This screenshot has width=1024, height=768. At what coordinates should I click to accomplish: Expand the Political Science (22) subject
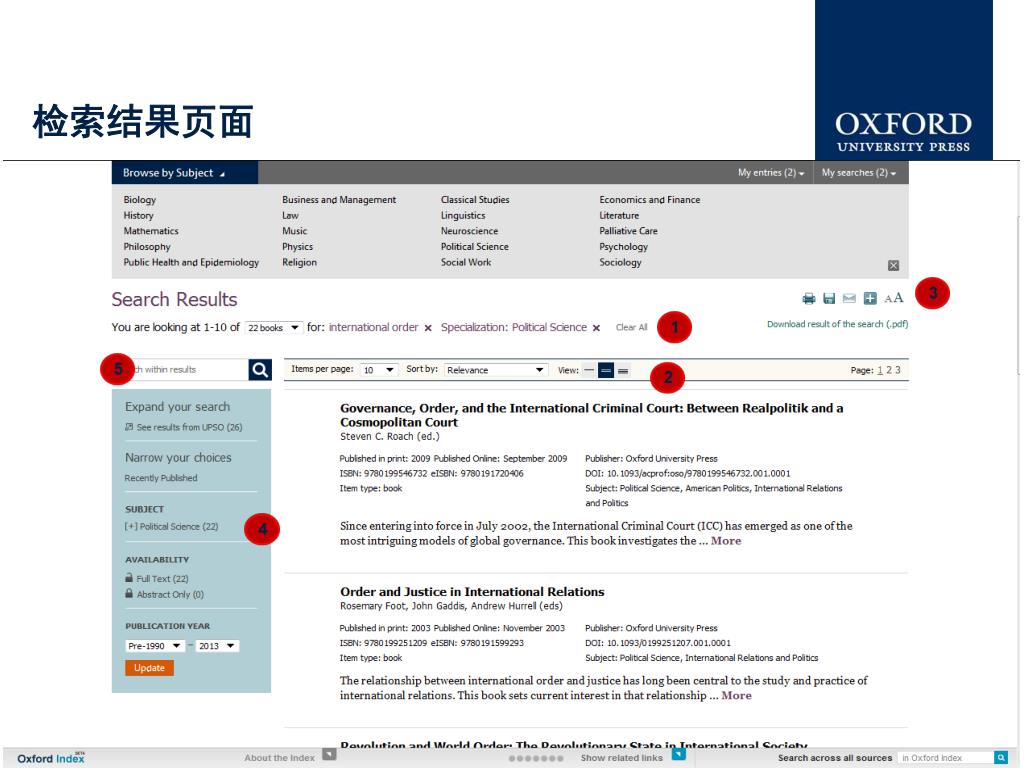[x=171, y=526]
